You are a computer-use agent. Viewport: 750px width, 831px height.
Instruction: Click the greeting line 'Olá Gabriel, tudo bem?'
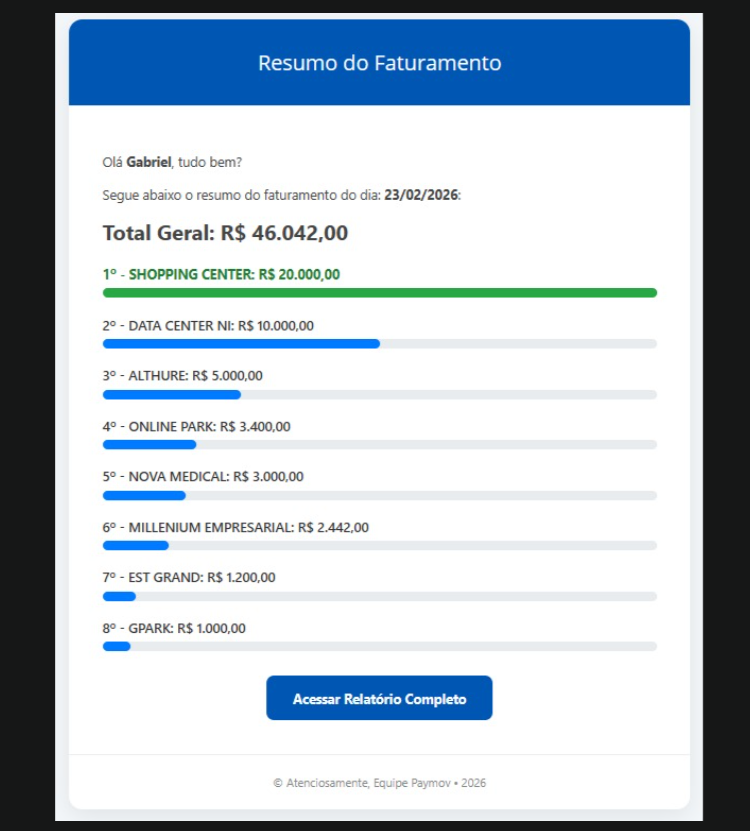172,162
